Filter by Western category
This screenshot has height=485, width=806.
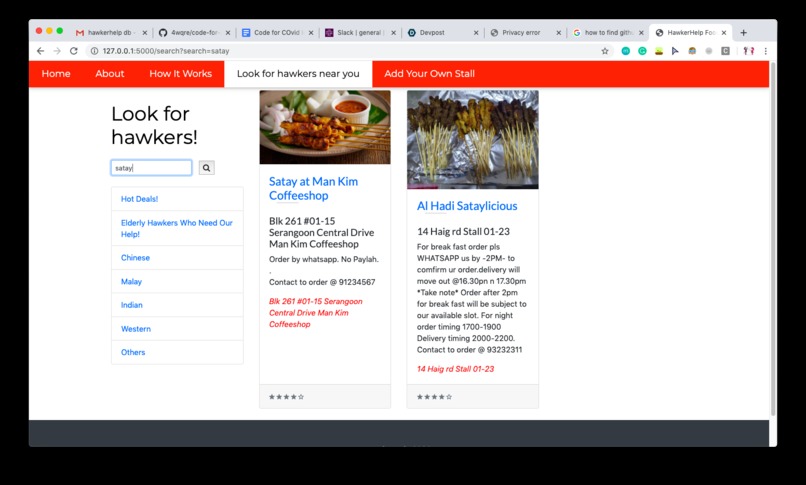[177, 329]
